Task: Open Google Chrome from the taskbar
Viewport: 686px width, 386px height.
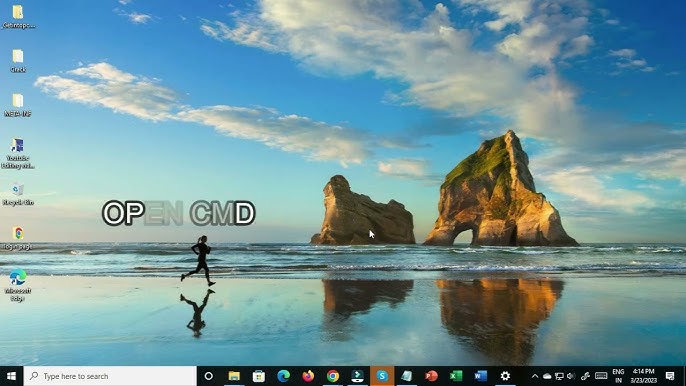Action: [333, 376]
